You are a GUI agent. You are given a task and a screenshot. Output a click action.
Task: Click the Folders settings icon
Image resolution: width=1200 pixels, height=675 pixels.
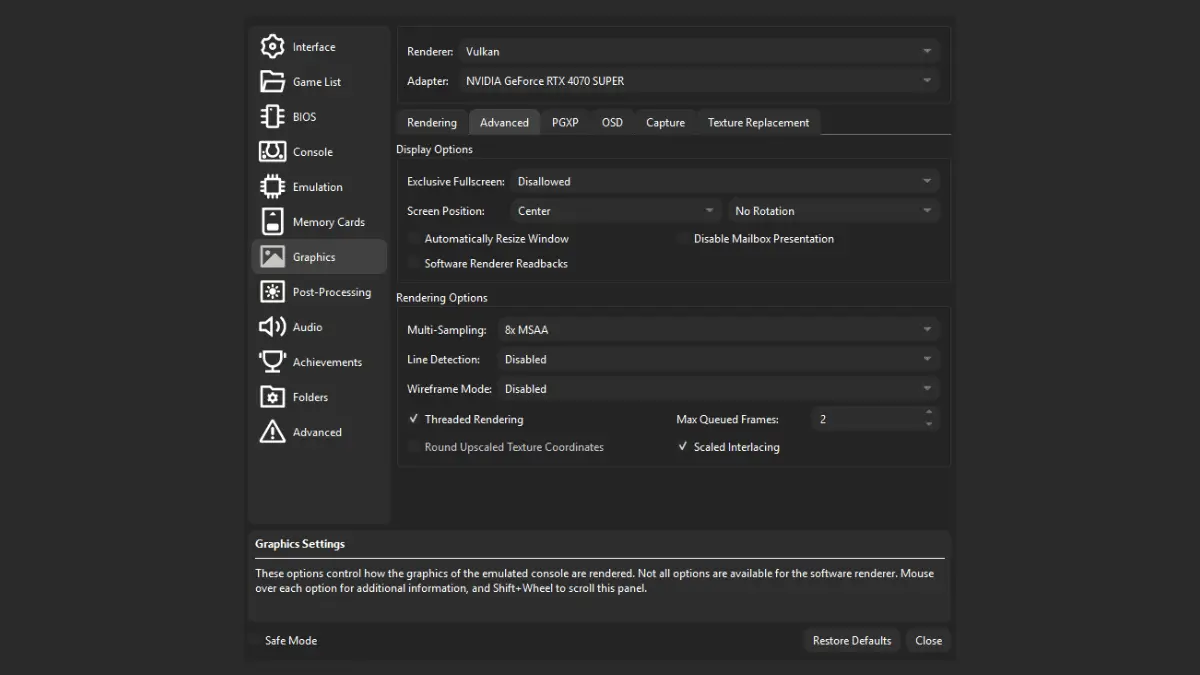[272, 397]
